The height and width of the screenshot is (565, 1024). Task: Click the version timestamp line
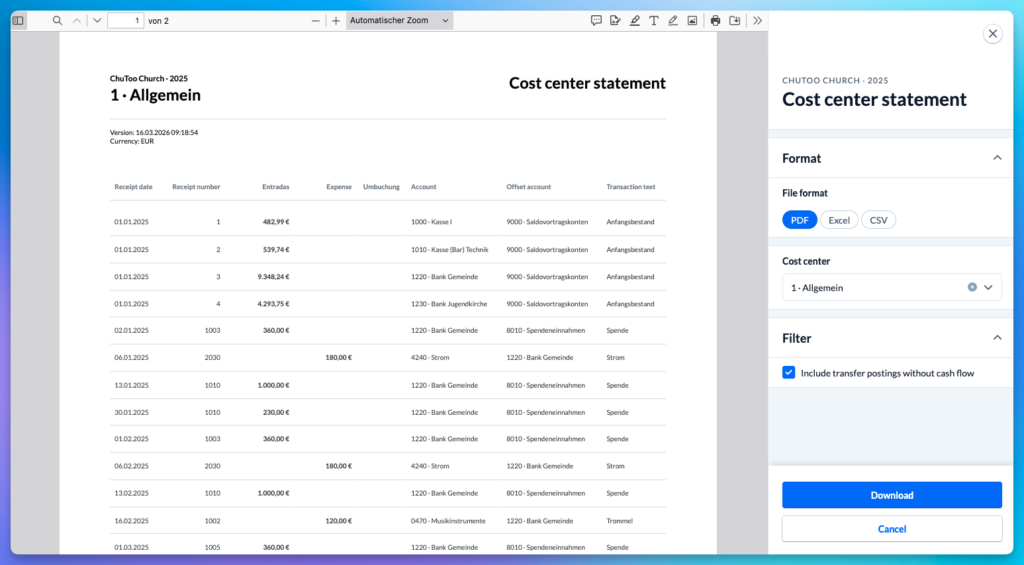[153, 133]
